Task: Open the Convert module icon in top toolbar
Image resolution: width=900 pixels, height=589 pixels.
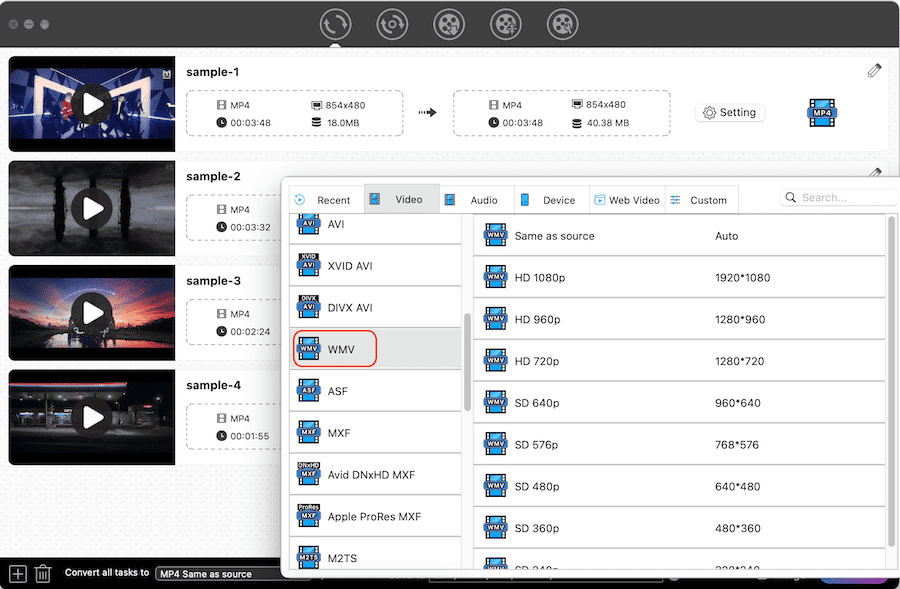Action: coord(335,25)
